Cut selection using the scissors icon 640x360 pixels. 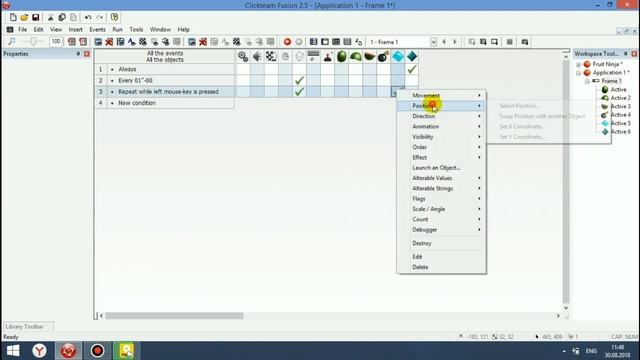pyautogui.click(x=50, y=17)
